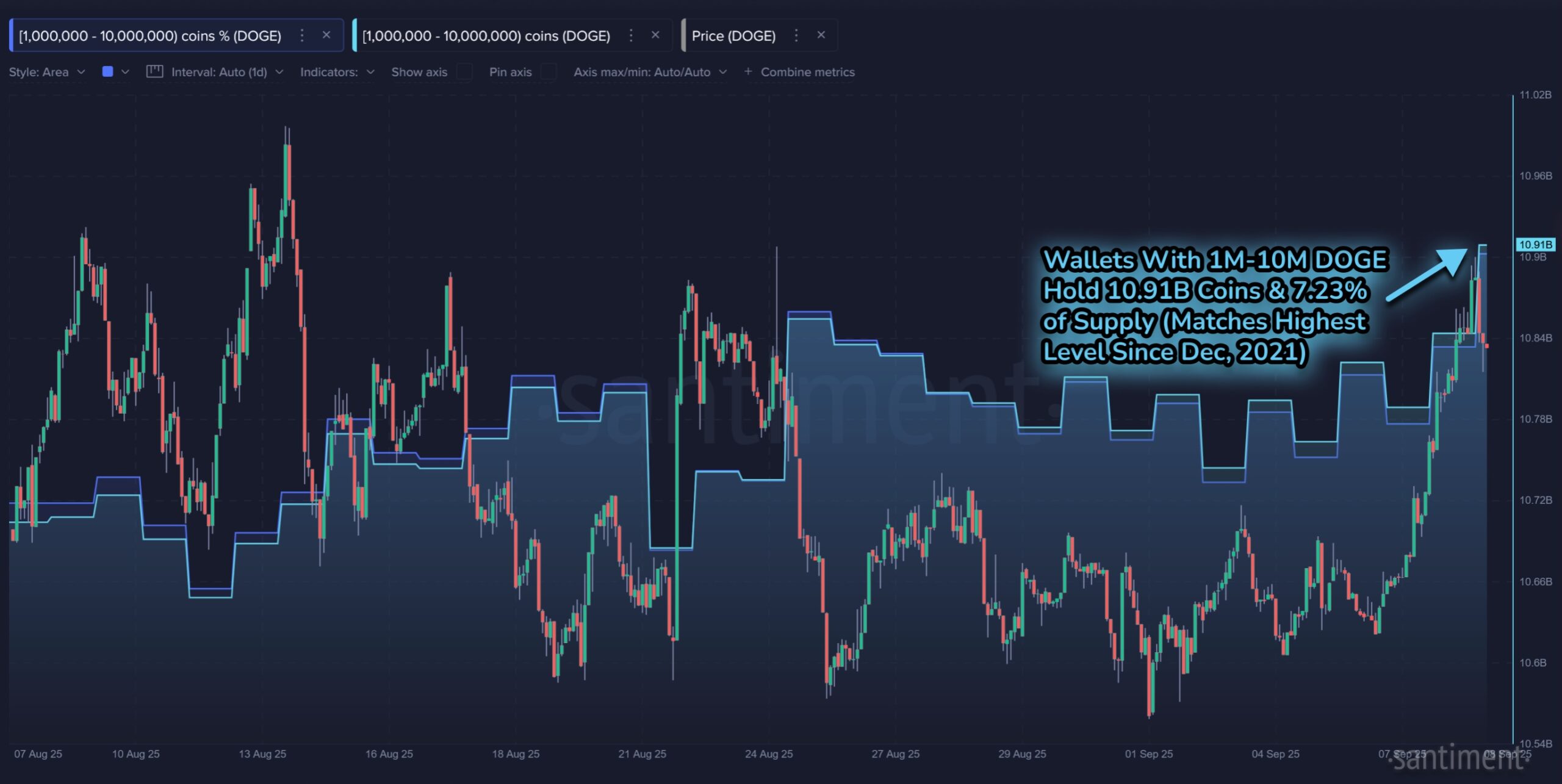Viewport: 1562px width, 784px height.
Task: Enable the Show axis checkbox
Action: [x=464, y=72]
